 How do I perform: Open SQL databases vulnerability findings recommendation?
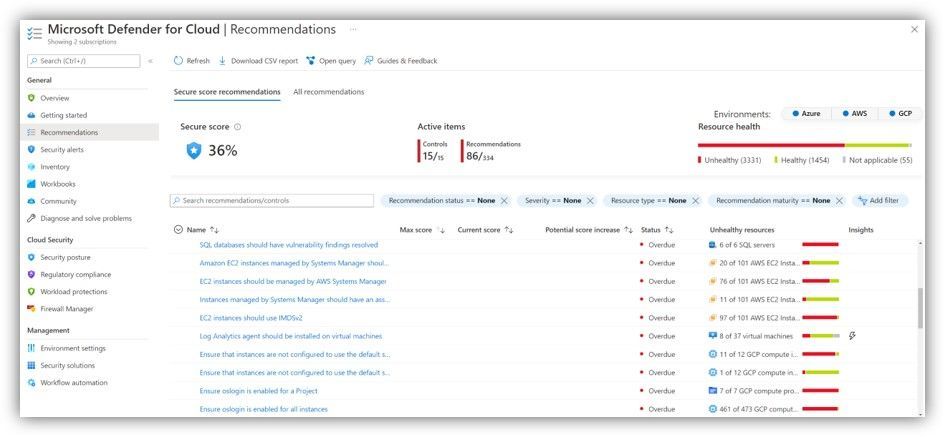pyautogui.click(x=288, y=245)
